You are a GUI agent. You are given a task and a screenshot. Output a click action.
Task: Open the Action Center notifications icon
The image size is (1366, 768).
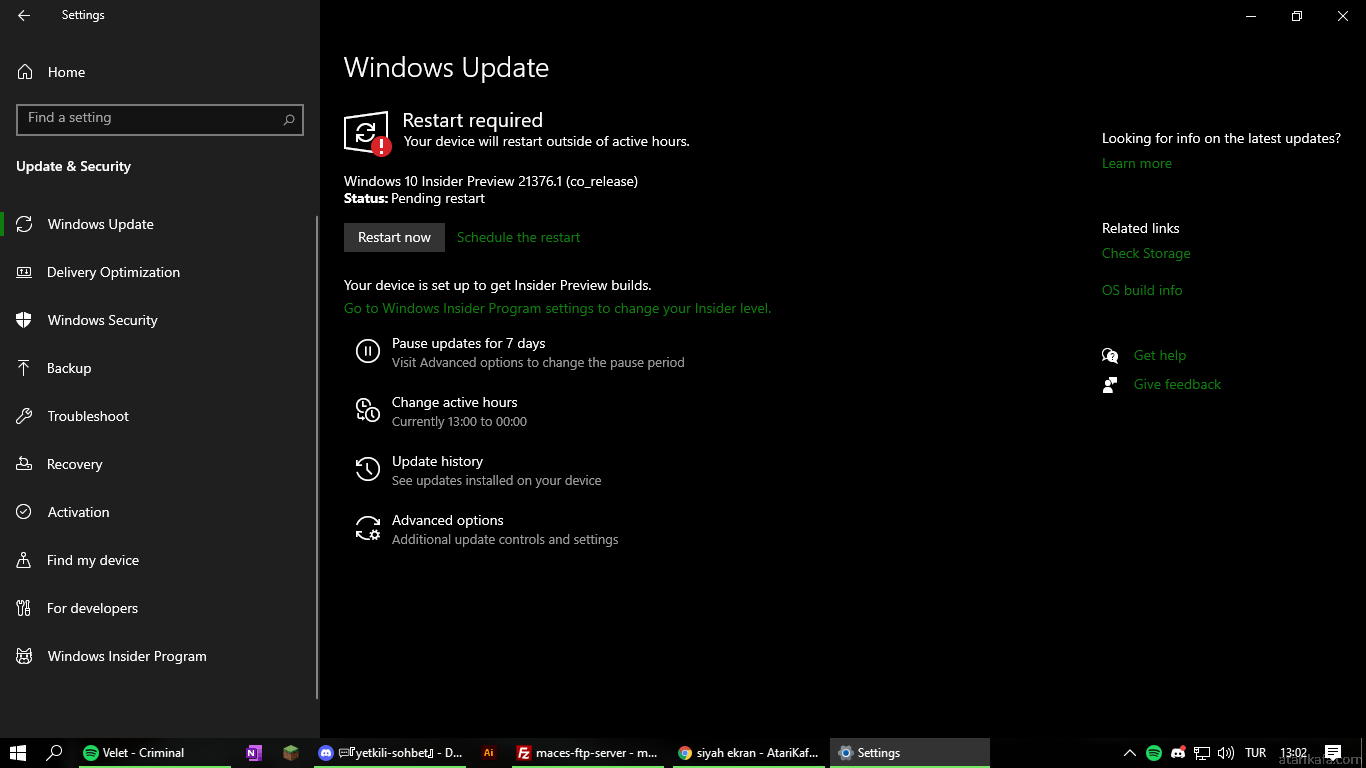(1332, 753)
